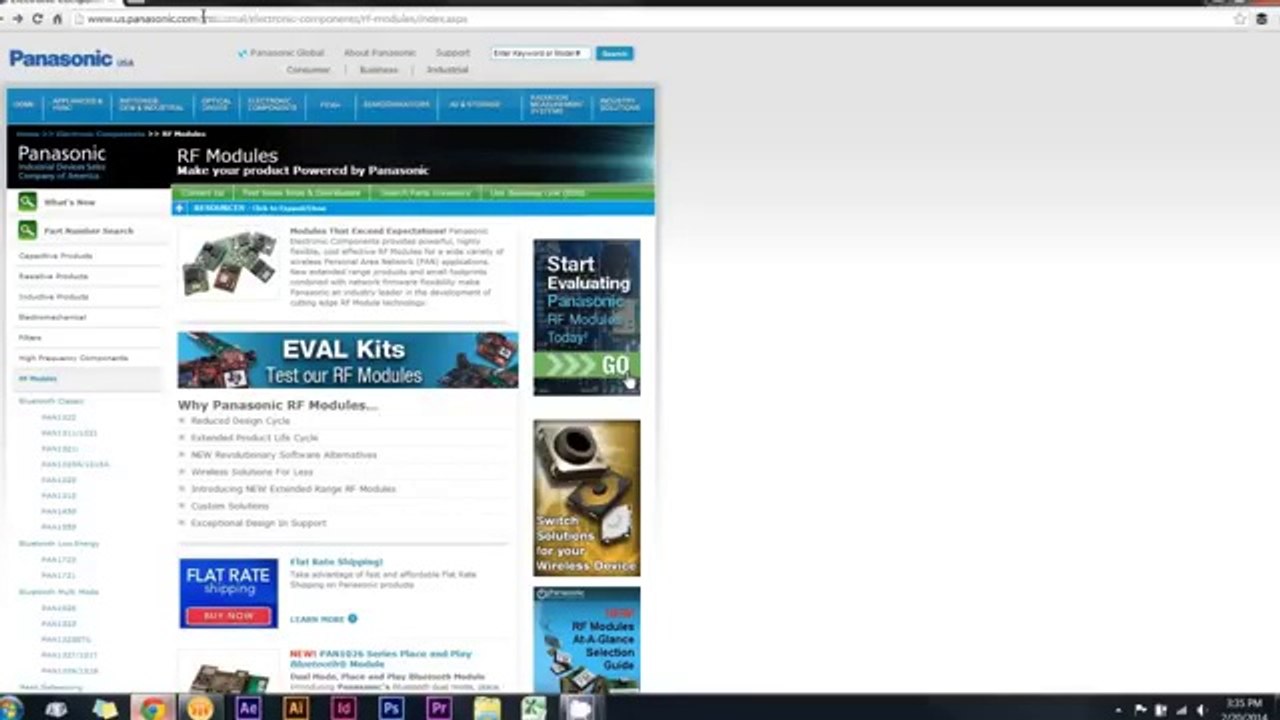Open Bluetooth Low Energy sidebar category
Screen dimensions: 1280x720
click(59, 543)
